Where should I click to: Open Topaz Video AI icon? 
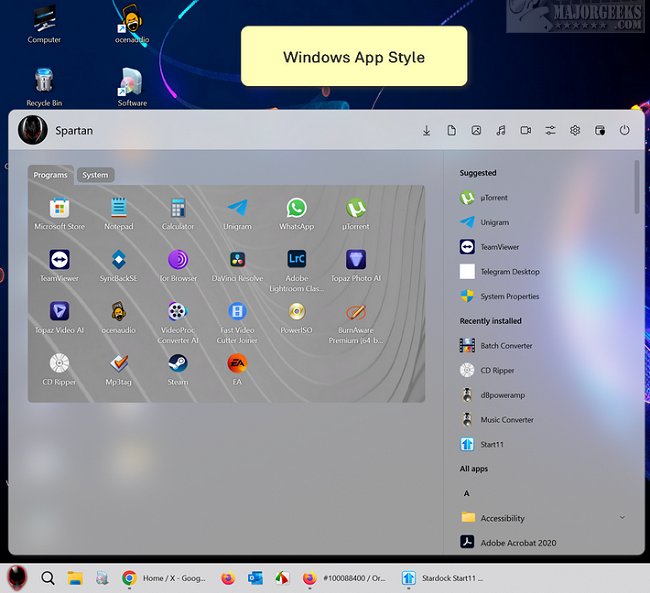tap(59, 318)
